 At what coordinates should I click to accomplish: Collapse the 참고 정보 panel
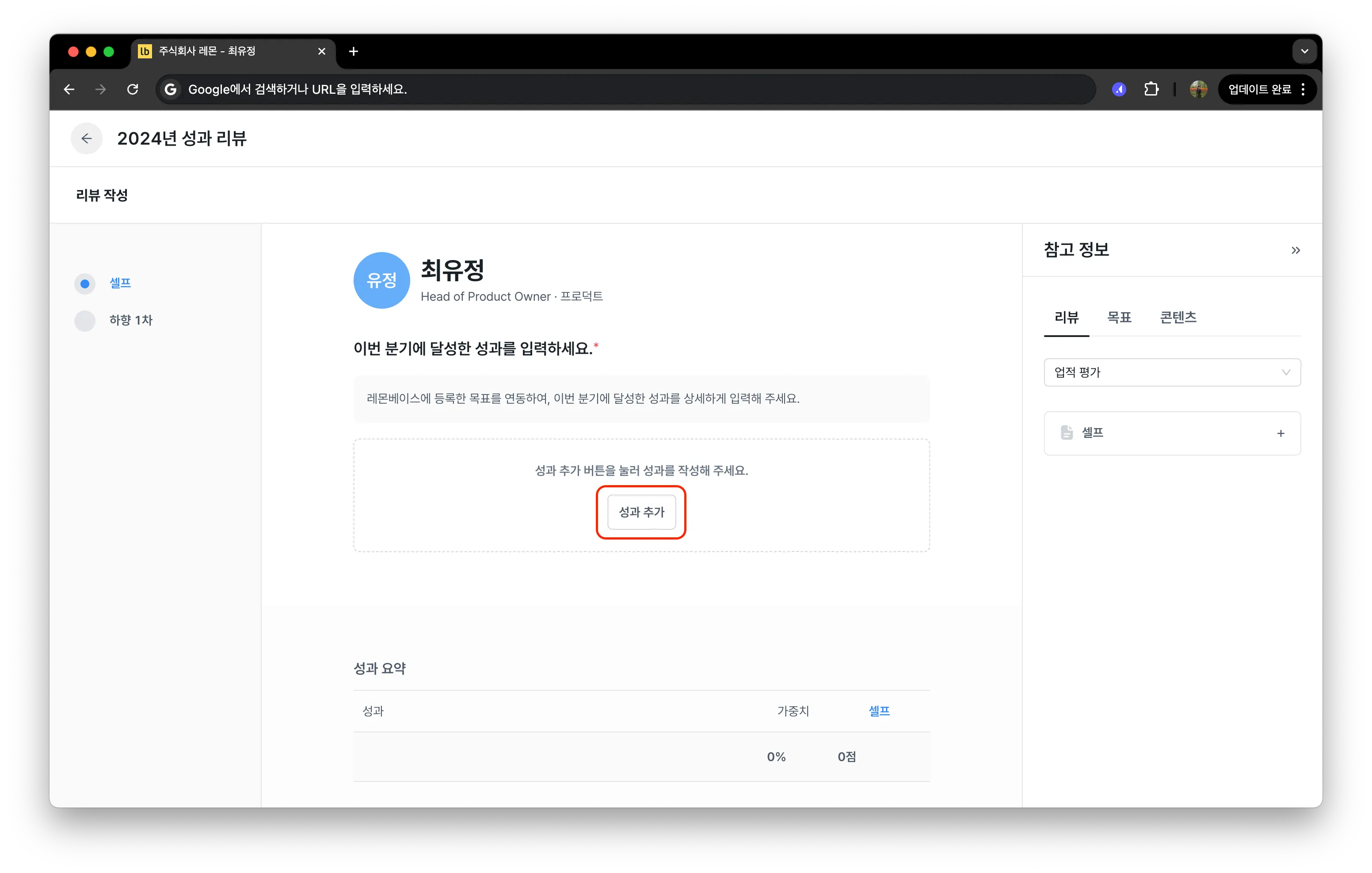(x=1295, y=250)
